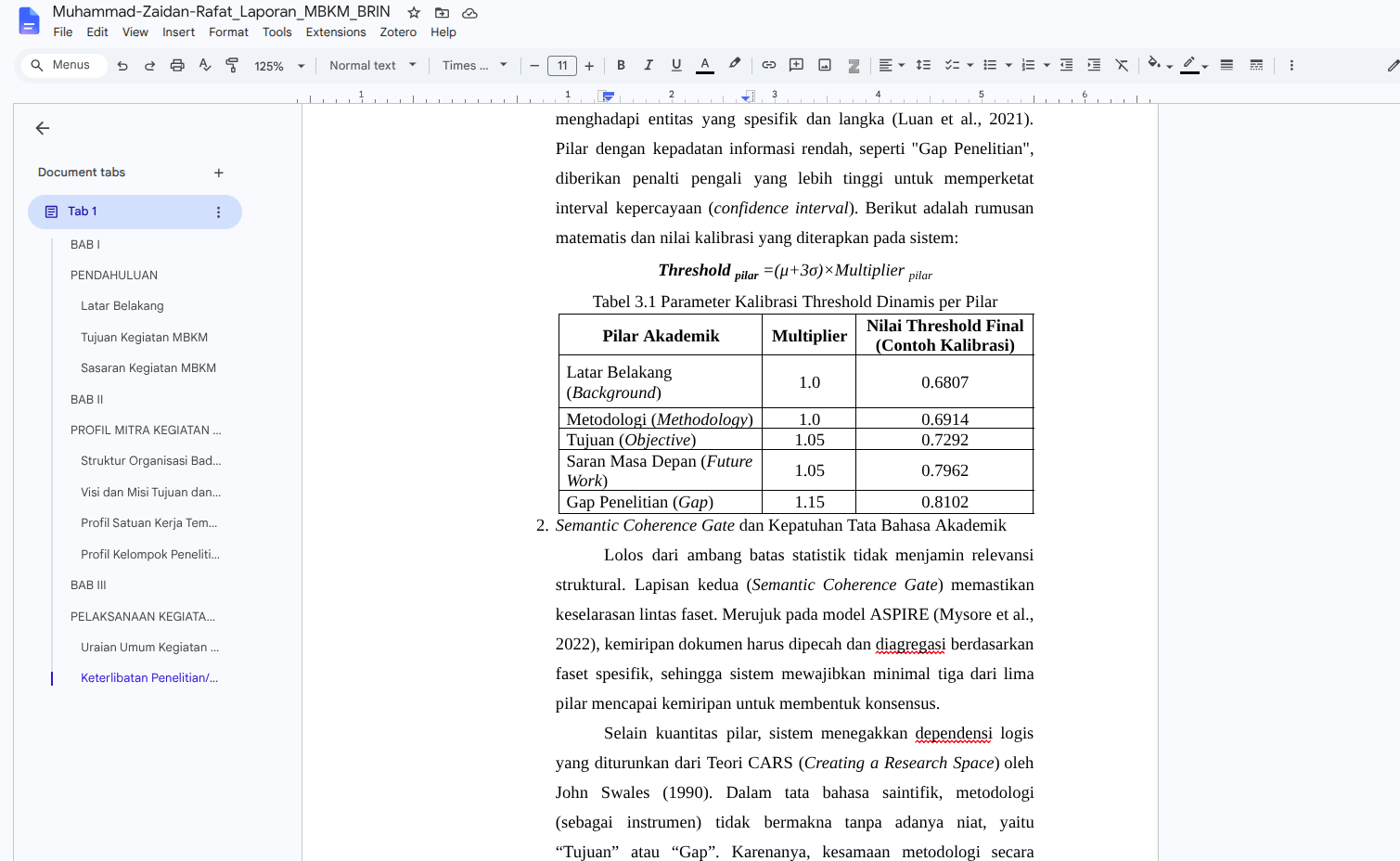Open the 125% zoom dropdown

point(279,66)
